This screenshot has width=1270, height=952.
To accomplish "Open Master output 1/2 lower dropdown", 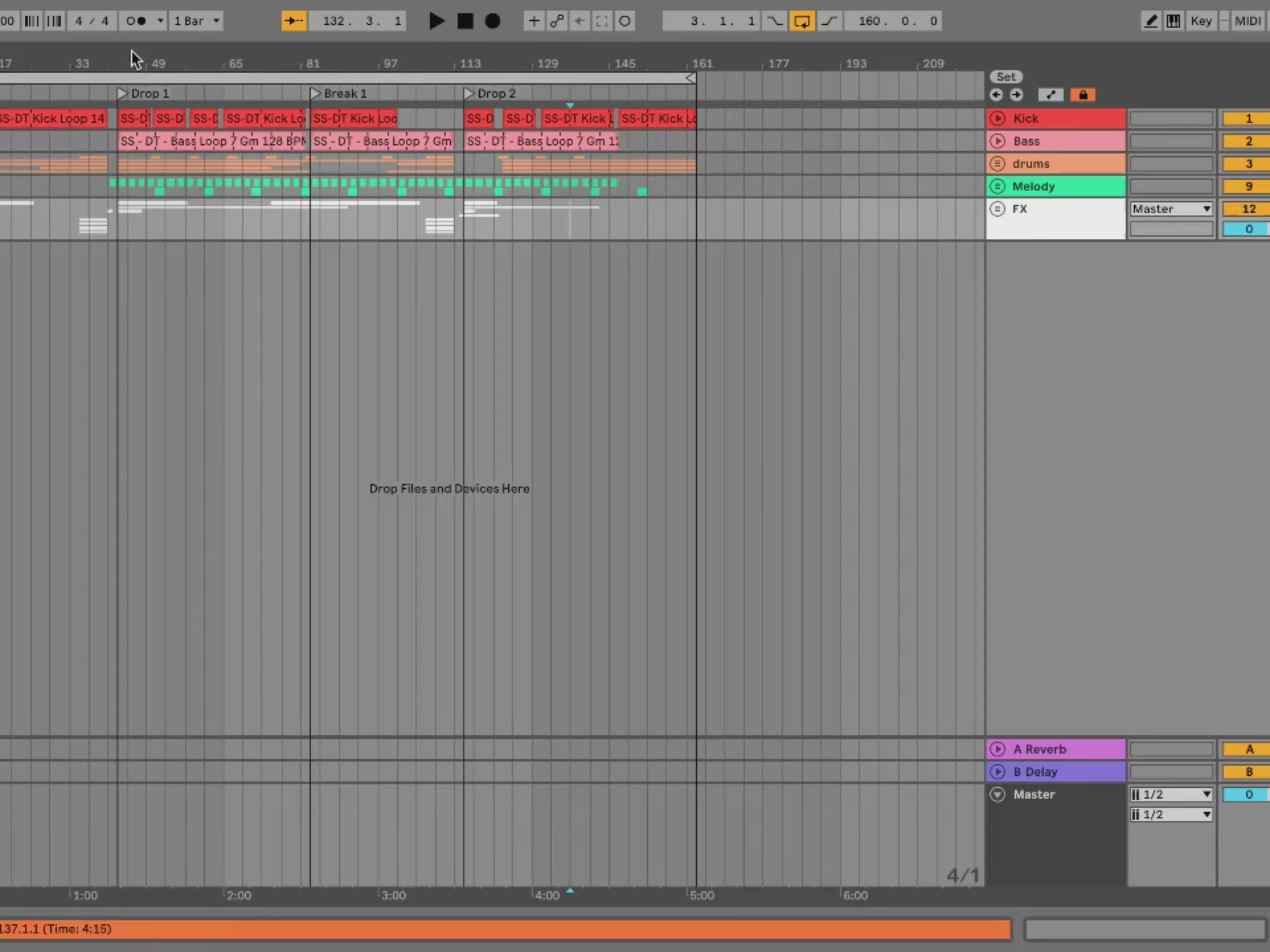I will (x=1171, y=815).
